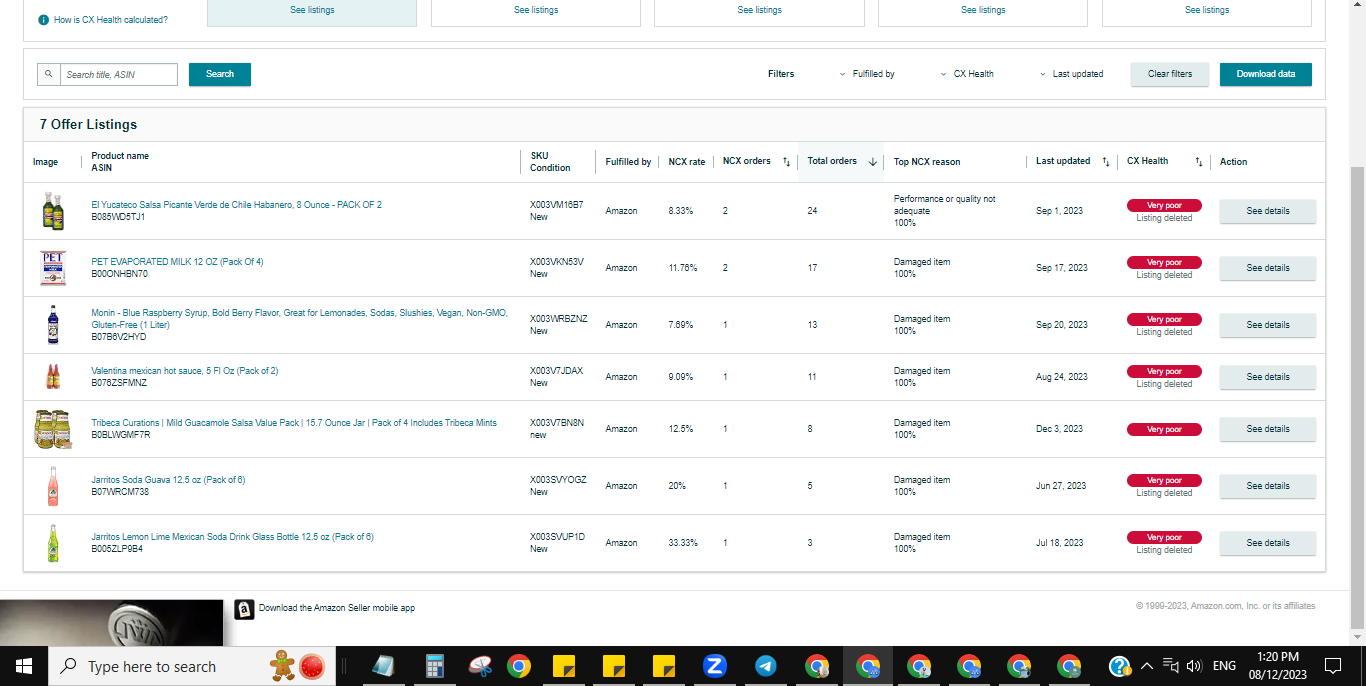The image size is (1366, 686).
Task: Click the Download data button
Action: pos(1266,74)
